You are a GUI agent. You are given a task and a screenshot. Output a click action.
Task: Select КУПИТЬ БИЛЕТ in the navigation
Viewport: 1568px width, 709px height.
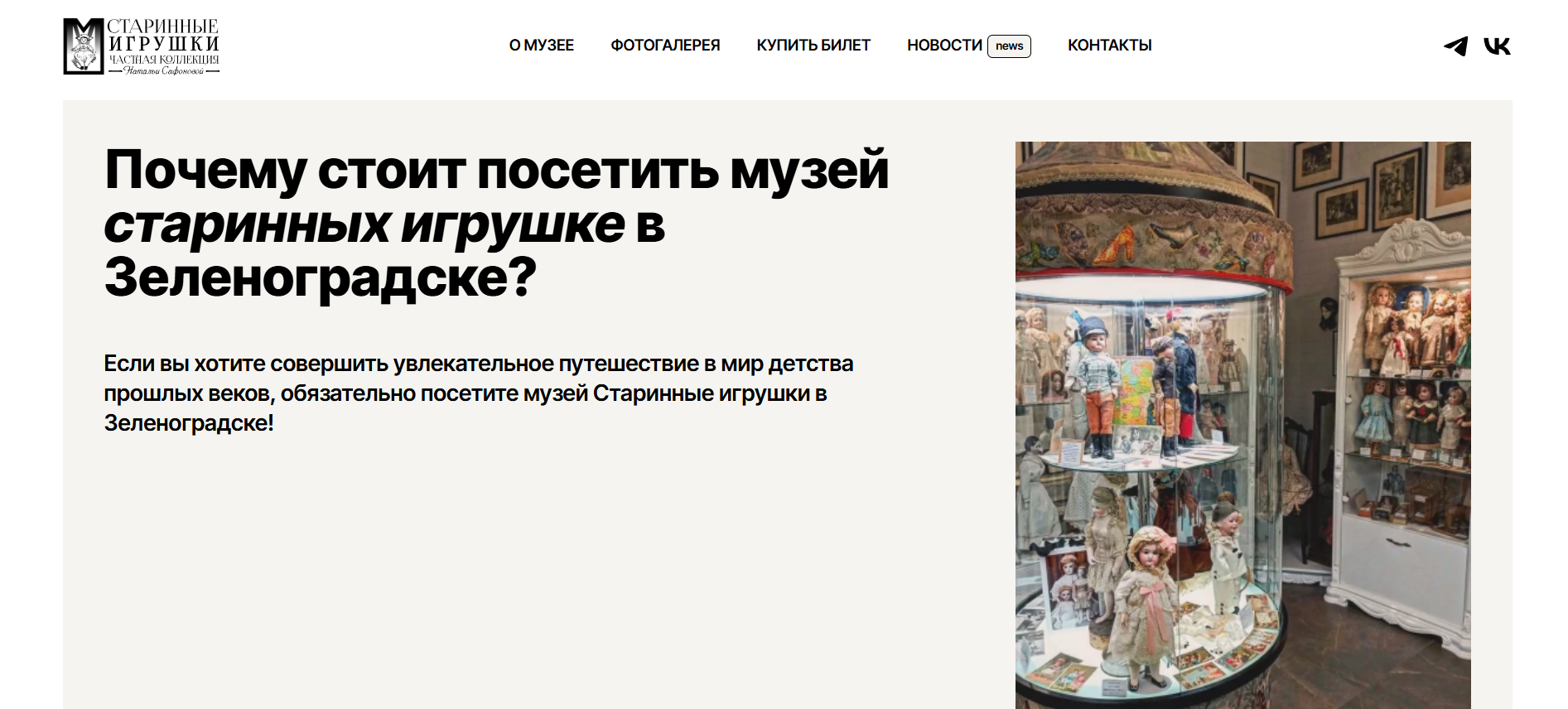click(x=813, y=46)
